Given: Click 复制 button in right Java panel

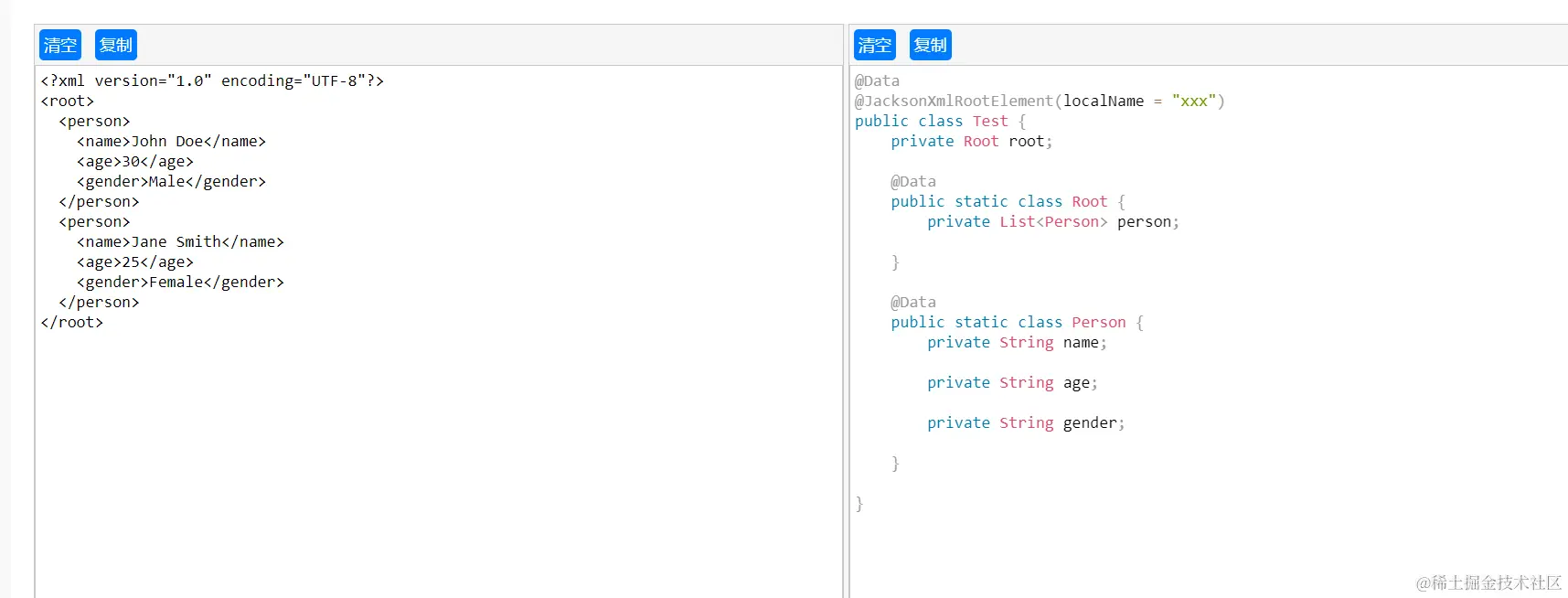Looking at the screenshot, I should click(x=931, y=45).
